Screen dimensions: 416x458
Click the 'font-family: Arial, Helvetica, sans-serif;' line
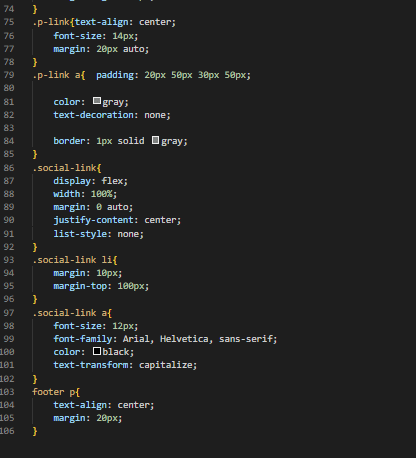click(165, 339)
